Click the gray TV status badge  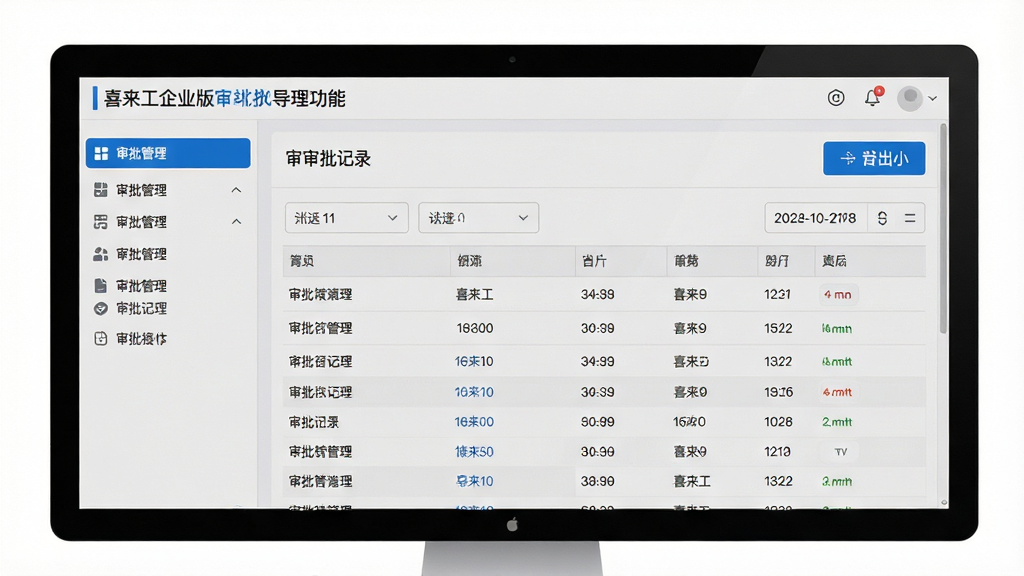tap(840, 451)
